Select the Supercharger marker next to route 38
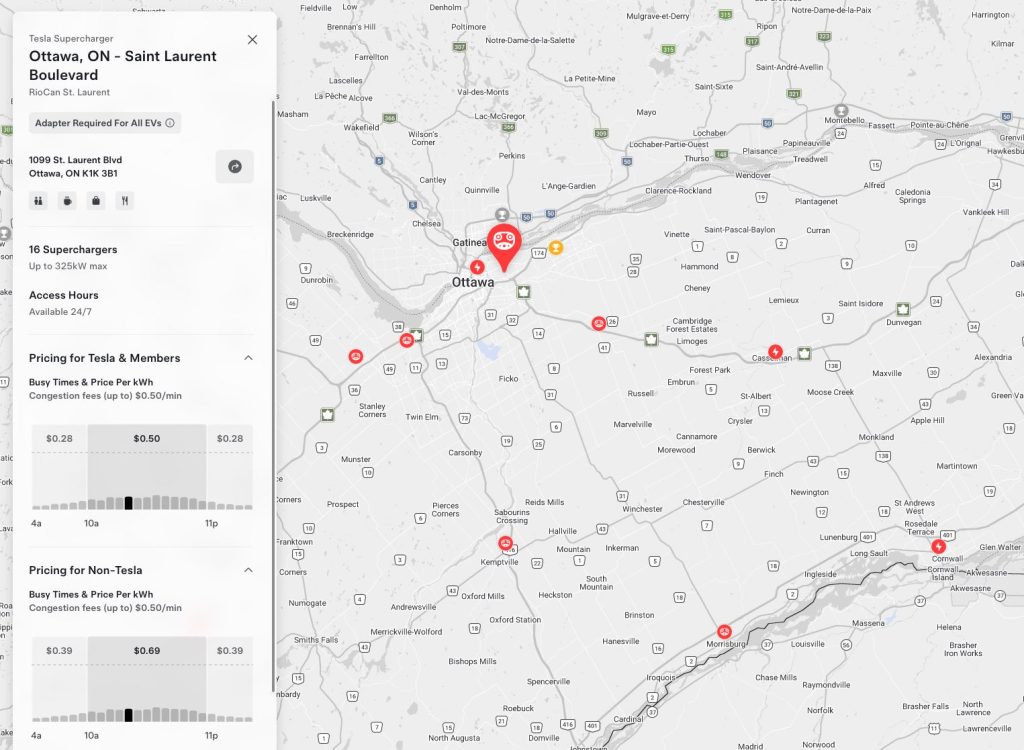This screenshot has height=750, width=1024. [x=406, y=340]
